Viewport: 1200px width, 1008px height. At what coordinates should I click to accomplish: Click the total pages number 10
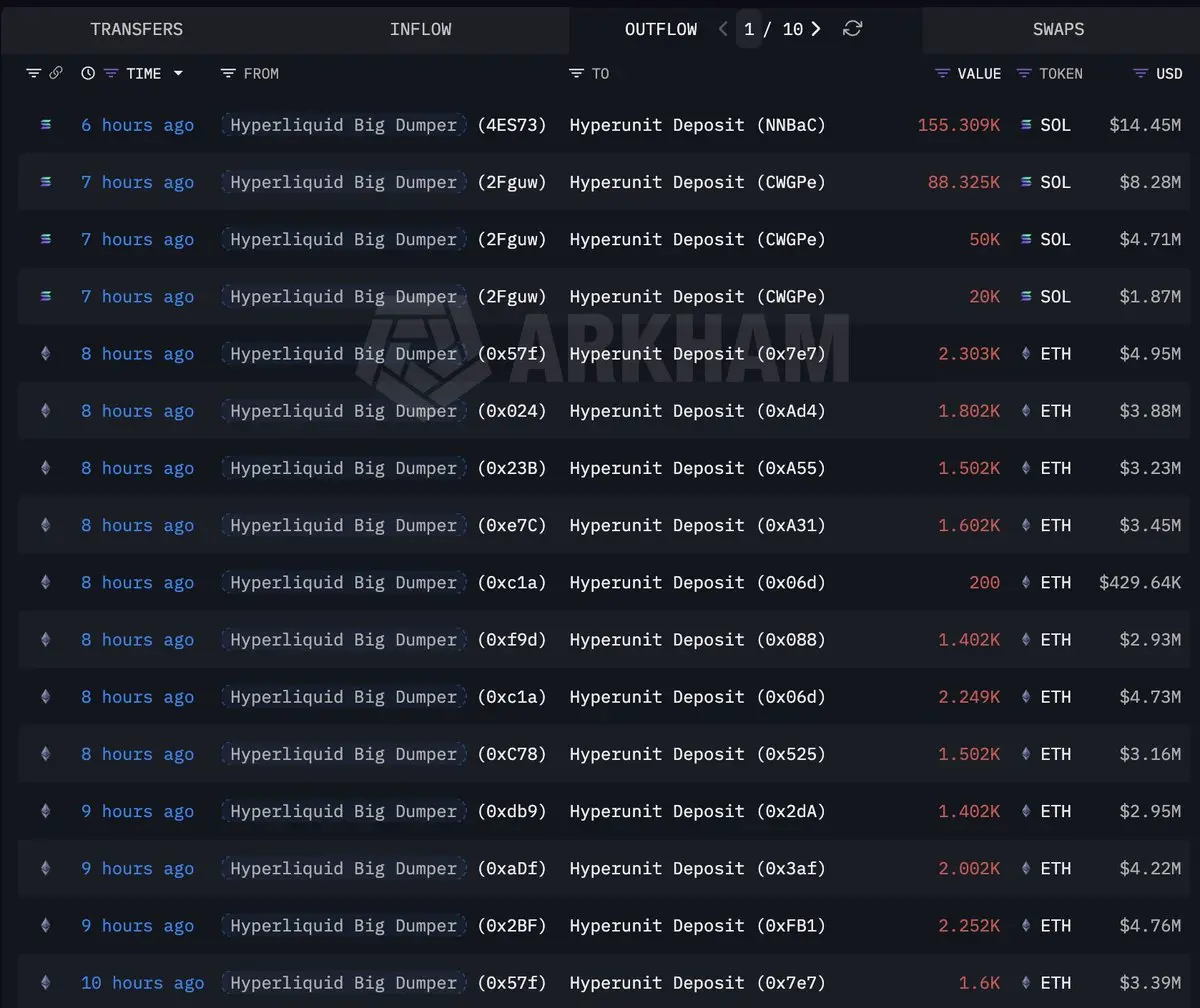(x=792, y=29)
